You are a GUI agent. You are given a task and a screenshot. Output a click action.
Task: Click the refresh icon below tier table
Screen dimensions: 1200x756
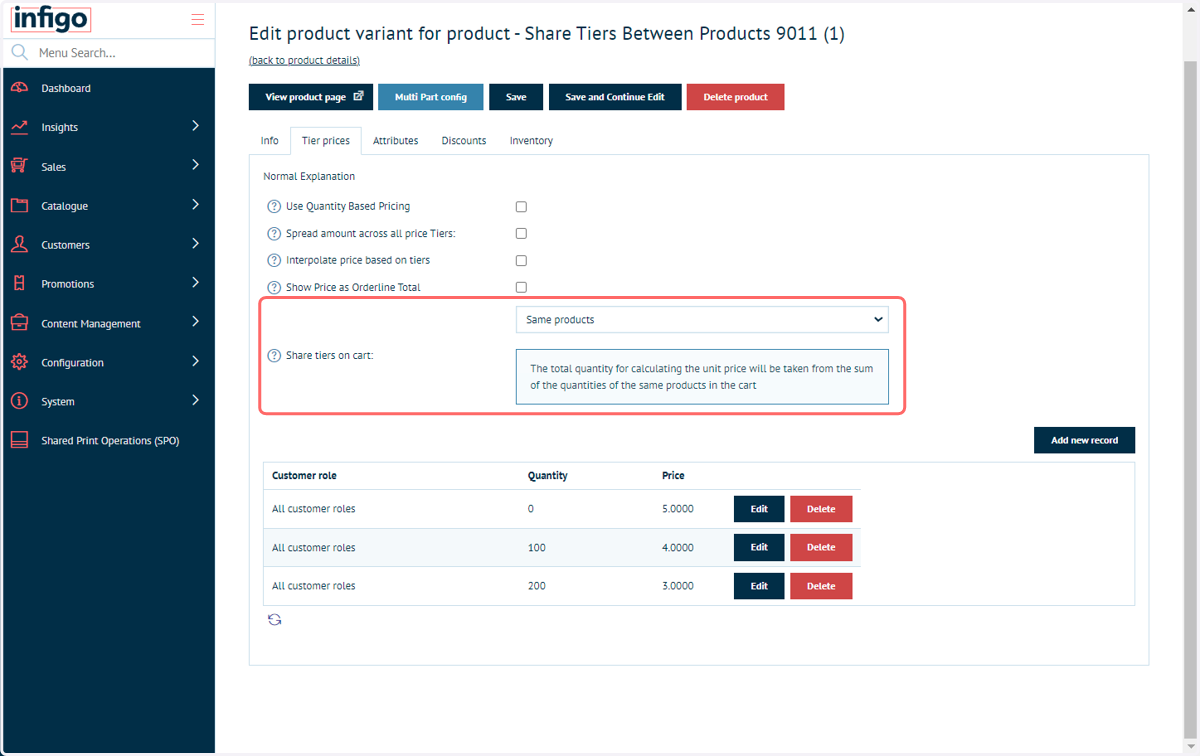[274, 620]
